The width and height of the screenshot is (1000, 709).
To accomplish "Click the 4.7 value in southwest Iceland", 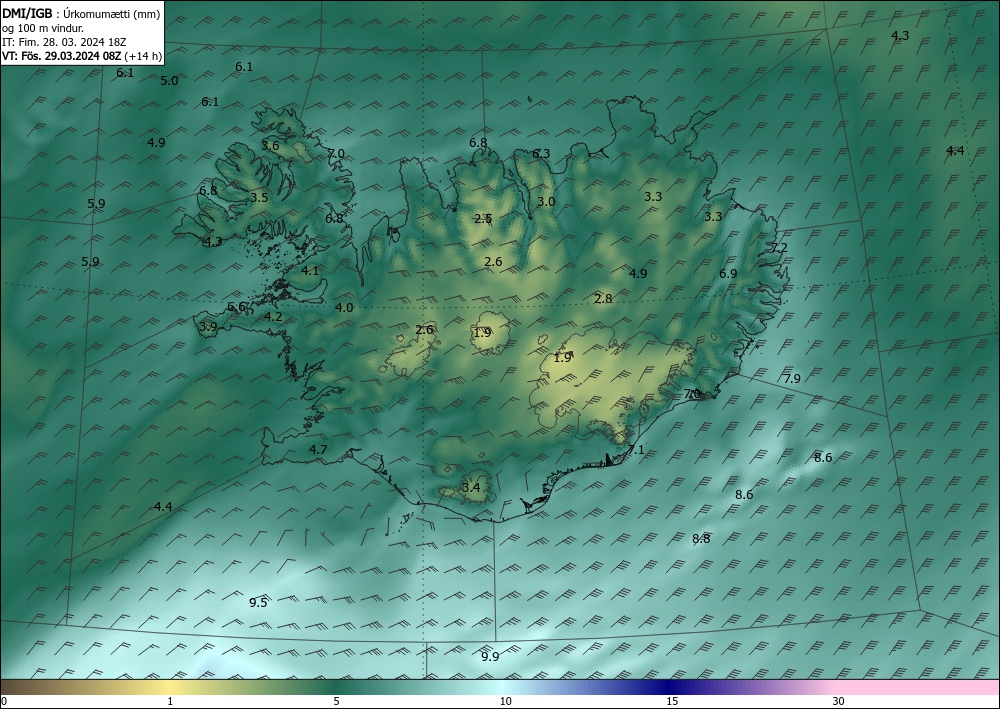I will click(x=318, y=450).
